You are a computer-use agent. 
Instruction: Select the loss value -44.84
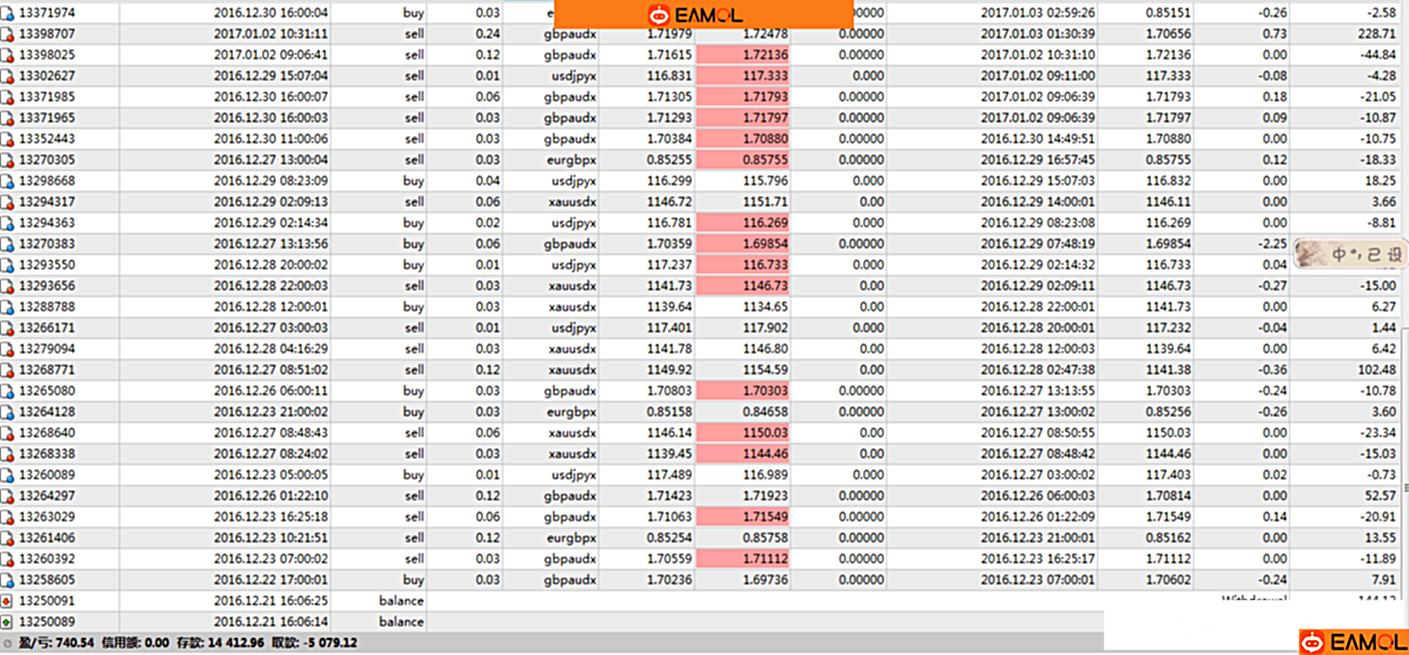pyautogui.click(x=1378, y=55)
